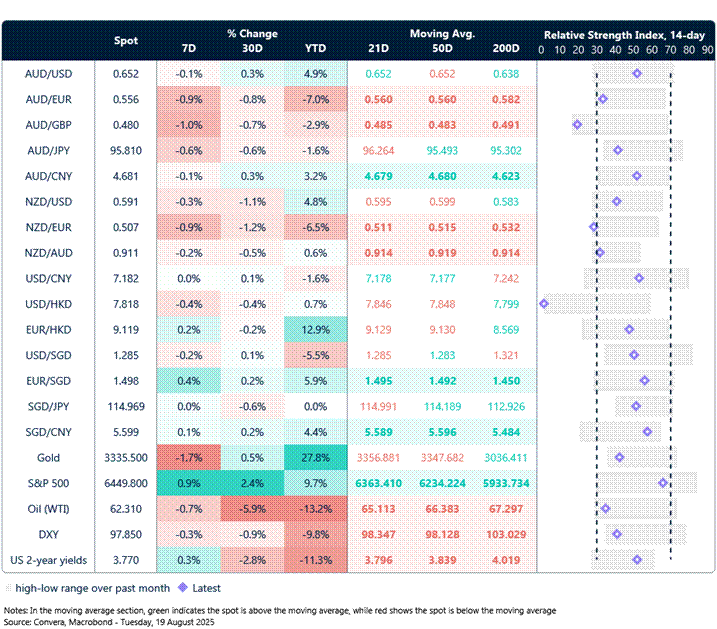
Task: Click the AUD/GBP RSI diamond marker
Action: (577, 124)
